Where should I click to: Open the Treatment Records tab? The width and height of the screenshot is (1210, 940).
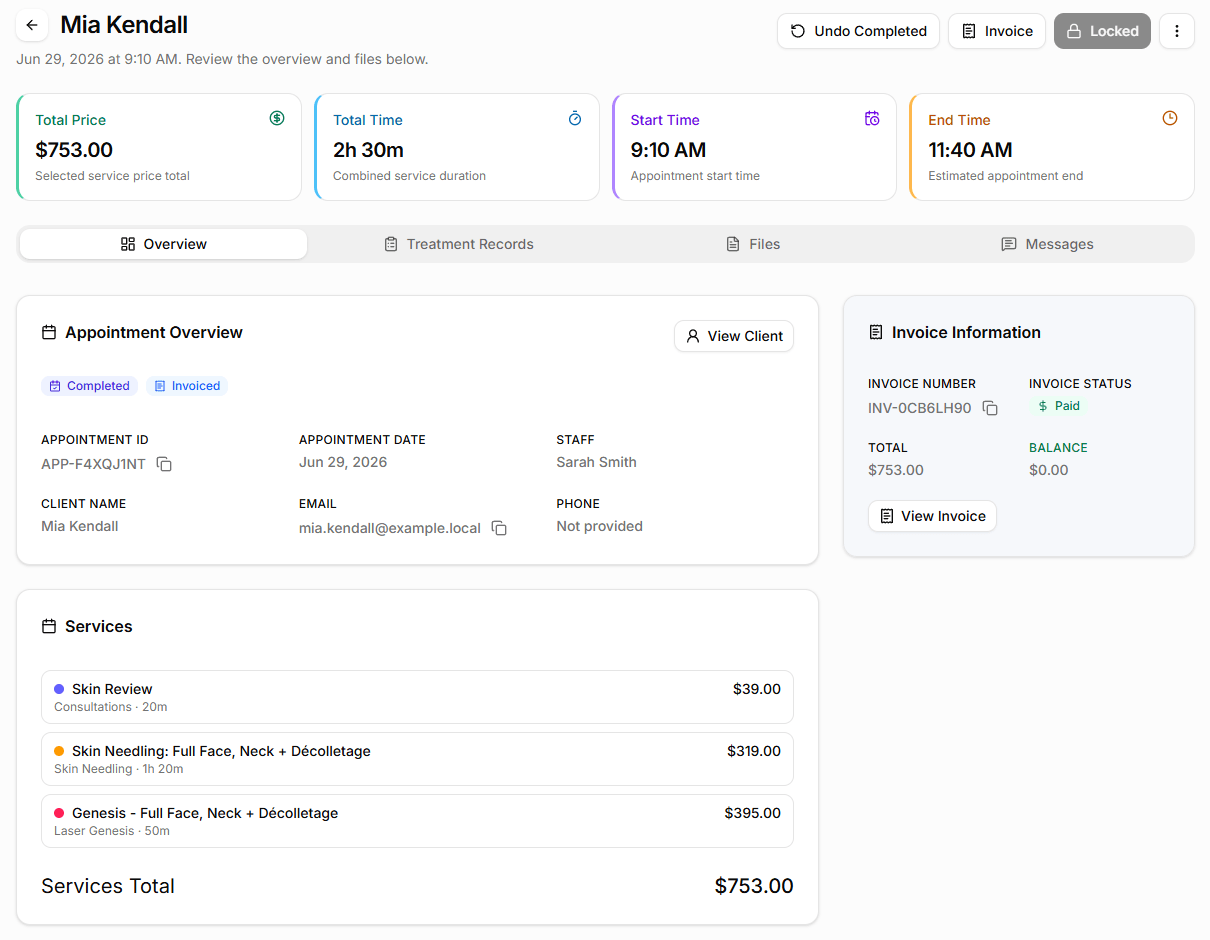pos(459,244)
